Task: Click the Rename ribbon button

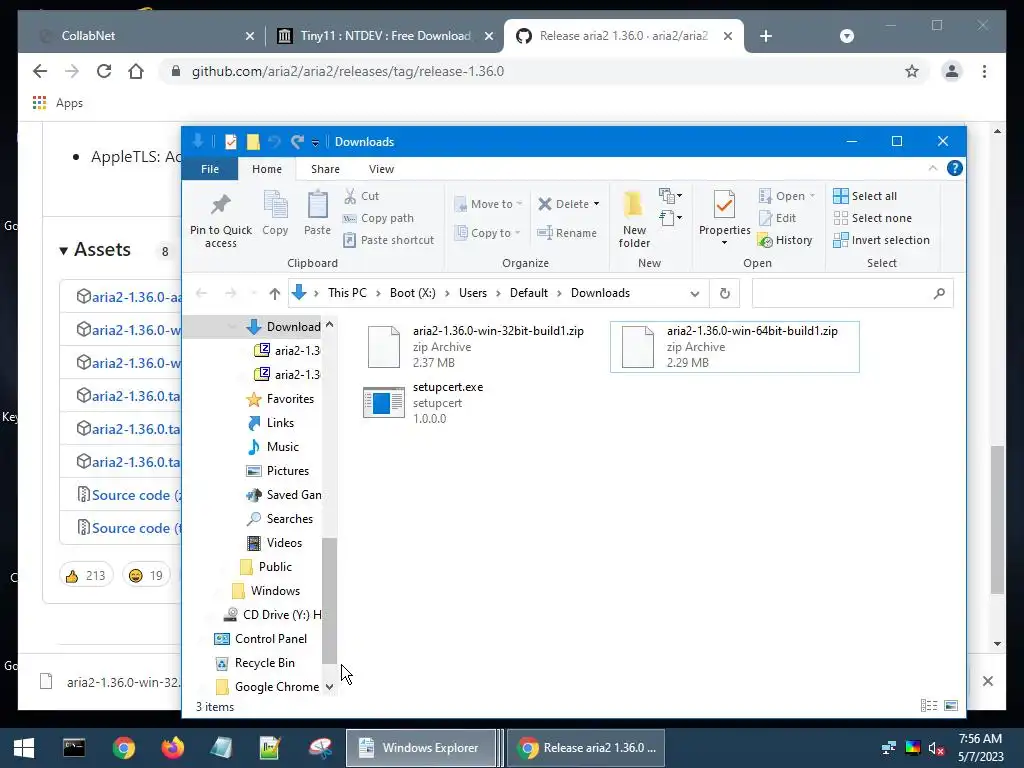Action: tap(566, 232)
